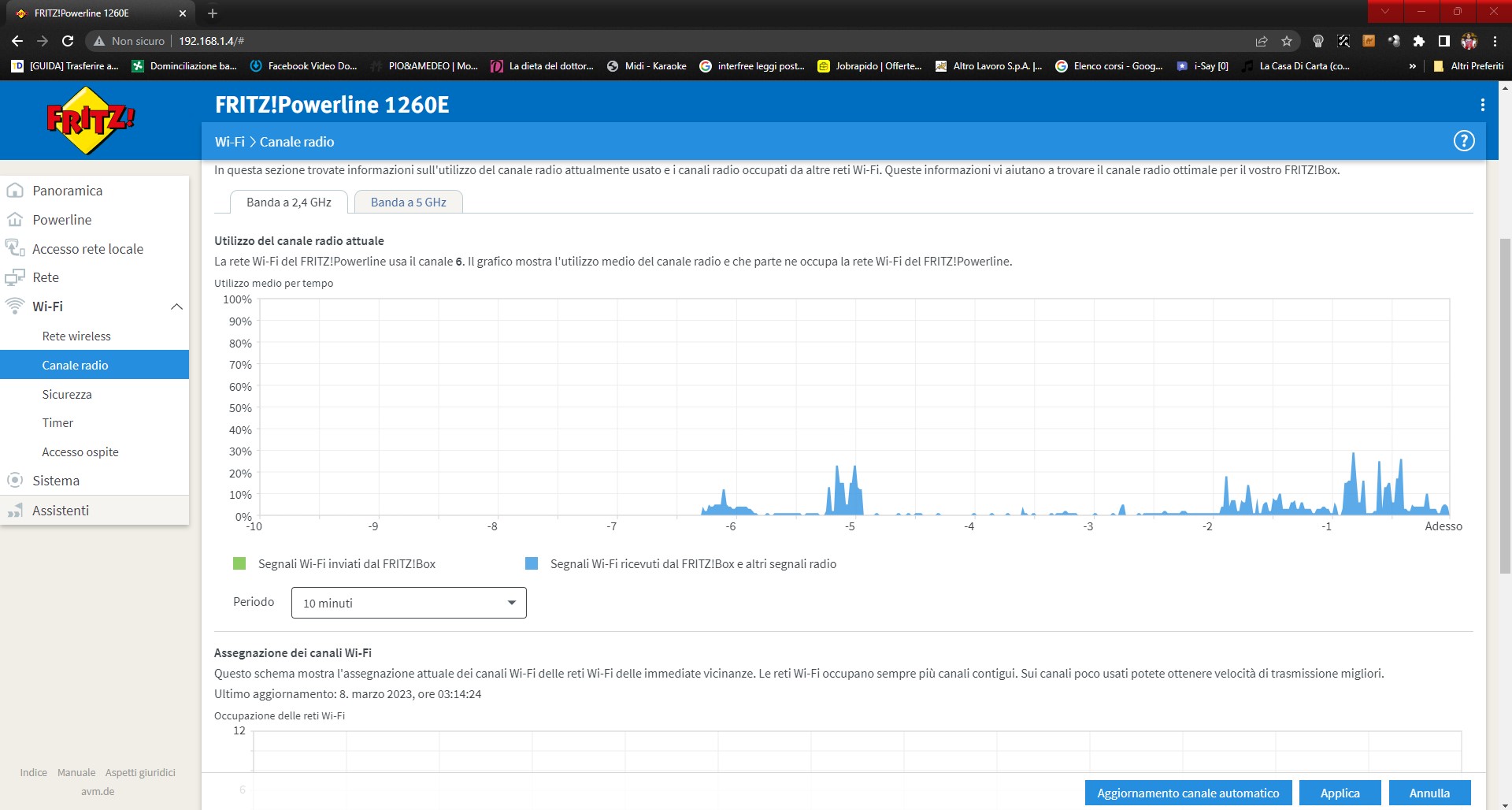Click Aggiornamento canale automatico button

click(x=1188, y=793)
